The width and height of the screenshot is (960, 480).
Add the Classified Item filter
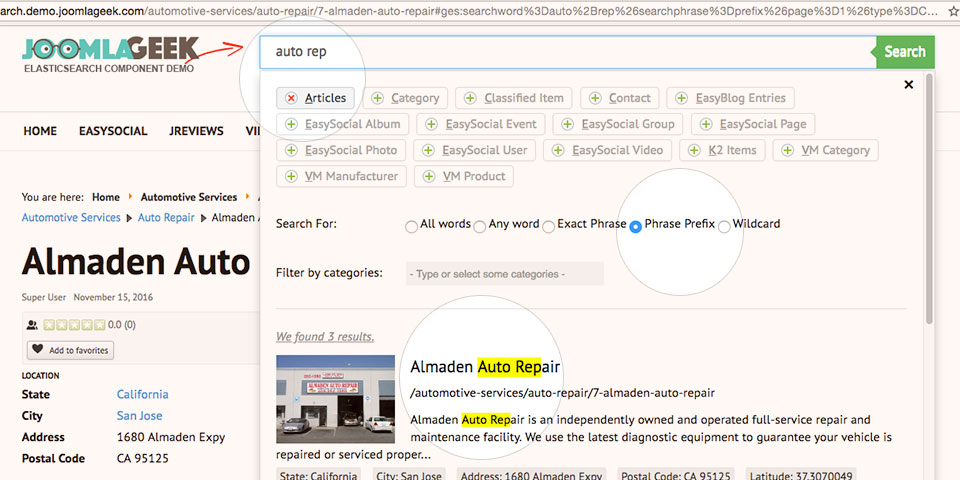(514, 98)
